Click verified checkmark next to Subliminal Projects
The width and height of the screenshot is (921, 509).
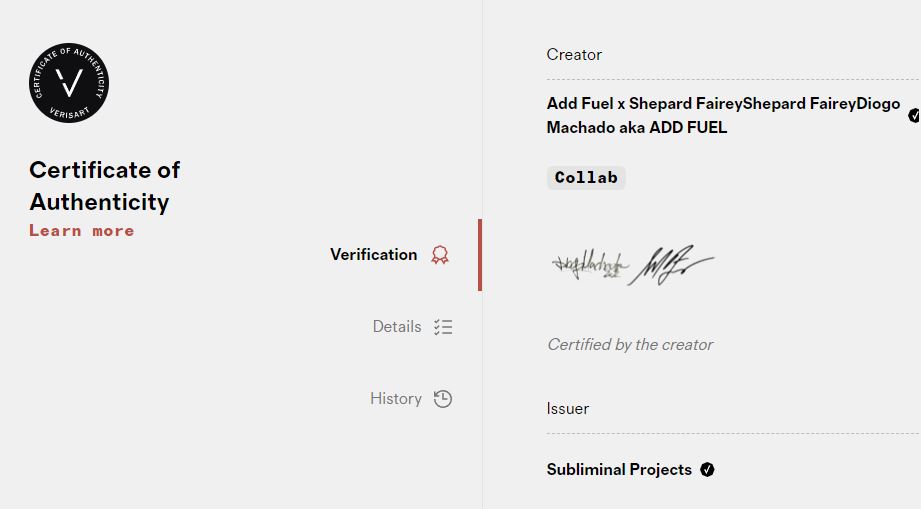[708, 470]
